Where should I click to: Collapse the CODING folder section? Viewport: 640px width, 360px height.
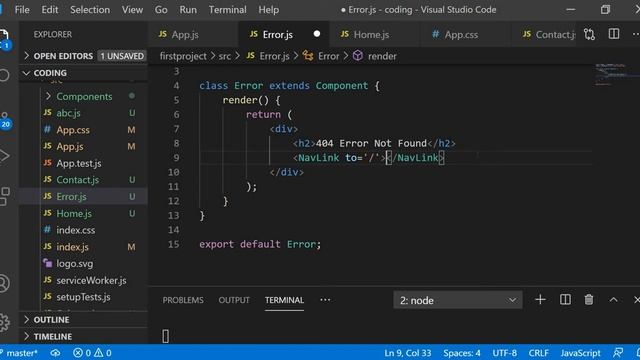point(84,73)
